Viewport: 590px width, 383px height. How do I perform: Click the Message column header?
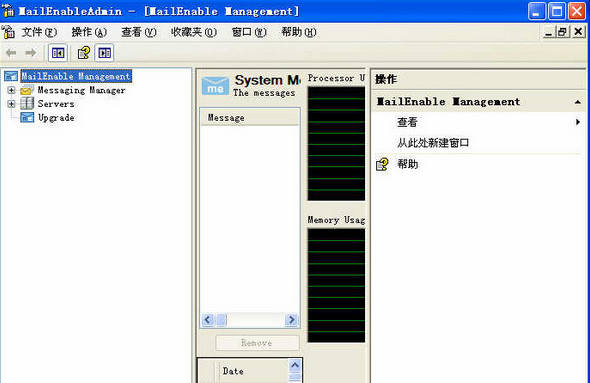250,118
